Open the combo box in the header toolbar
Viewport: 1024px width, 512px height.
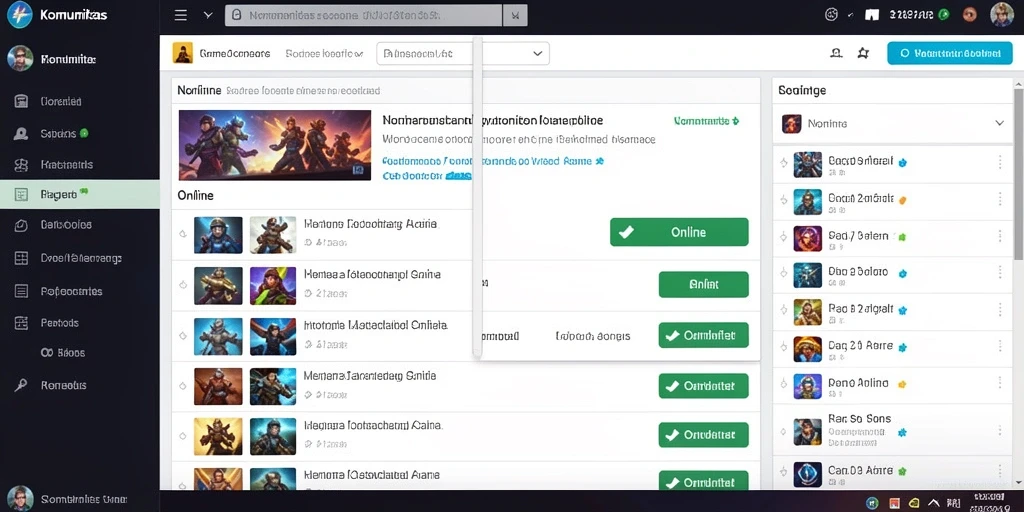click(x=463, y=54)
